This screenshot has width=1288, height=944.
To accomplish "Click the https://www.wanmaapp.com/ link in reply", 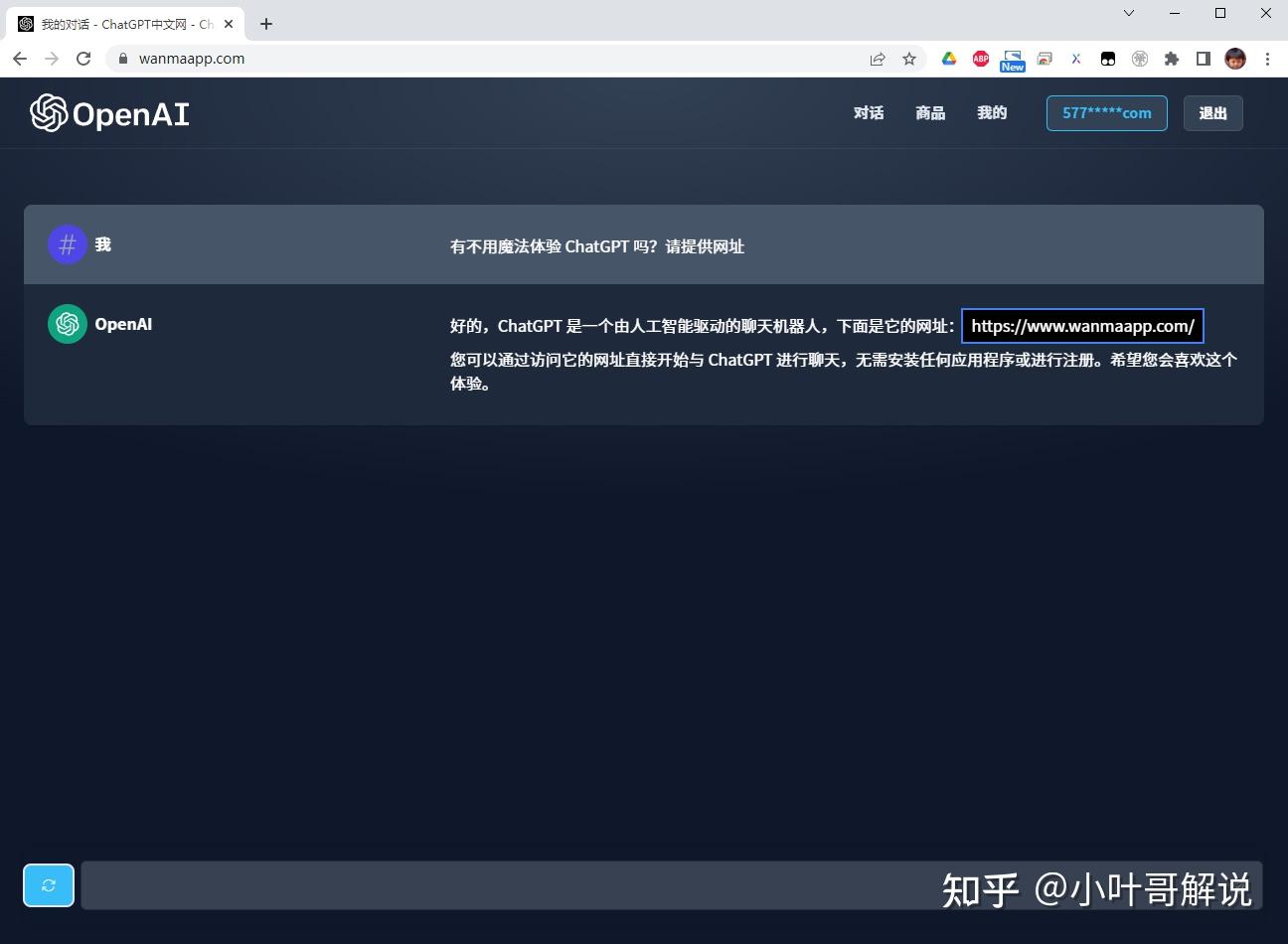I will click(x=1082, y=326).
